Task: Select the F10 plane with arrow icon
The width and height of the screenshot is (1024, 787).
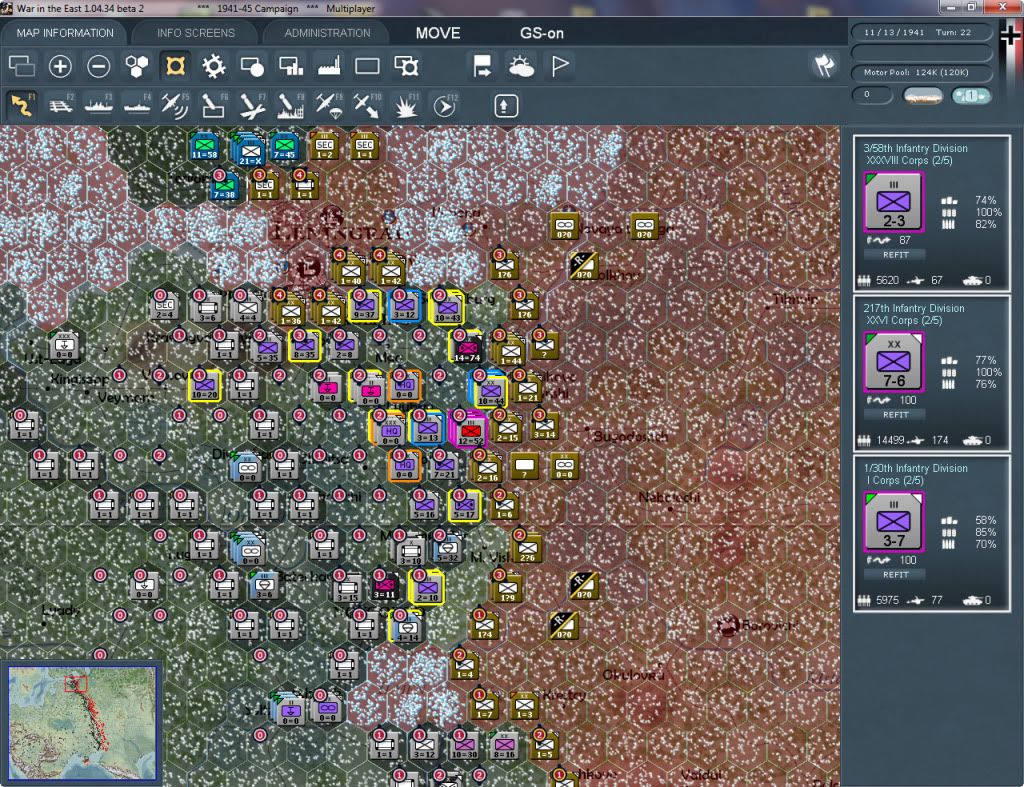Action: pos(367,105)
